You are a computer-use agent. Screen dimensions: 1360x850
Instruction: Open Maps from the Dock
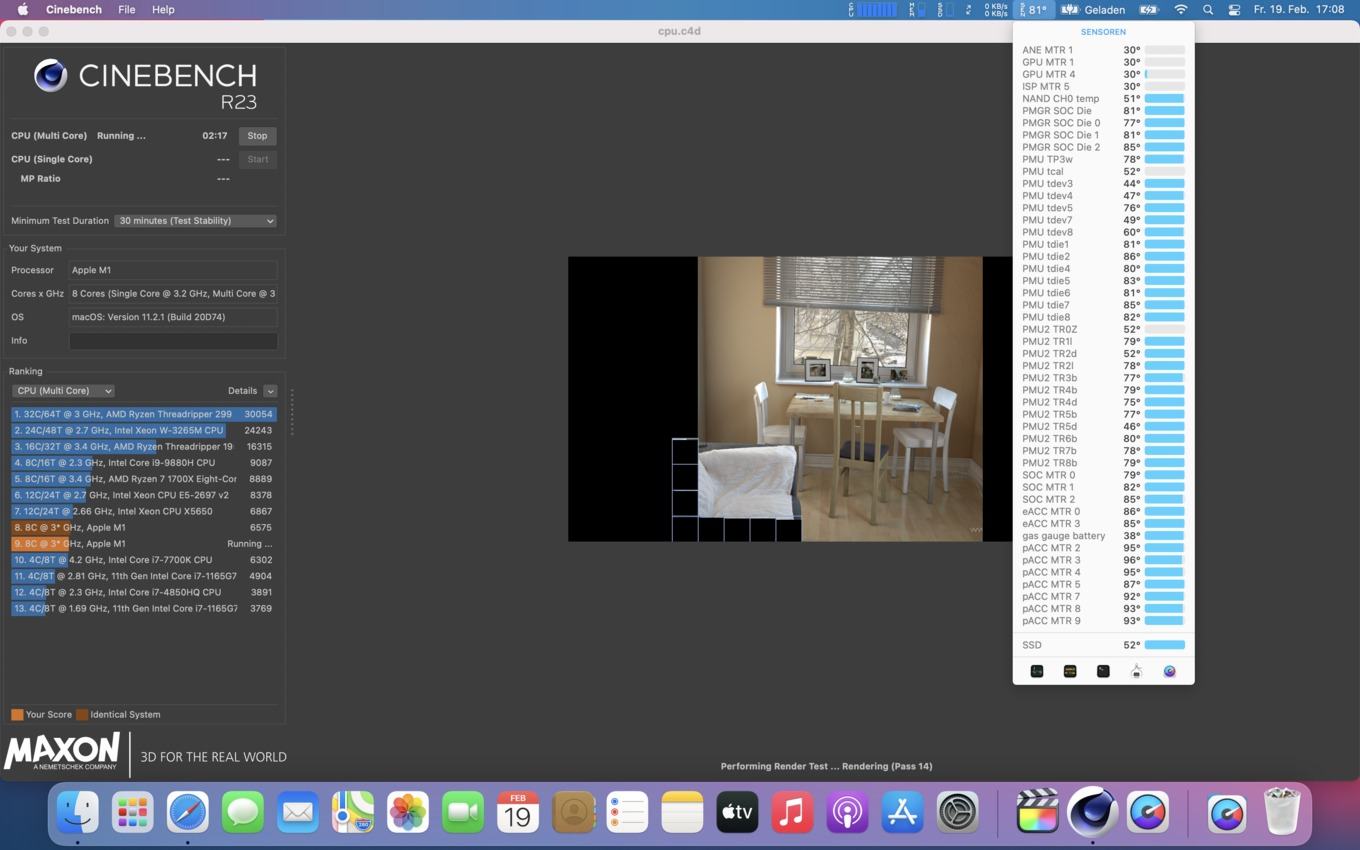click(x=353, y=812)
